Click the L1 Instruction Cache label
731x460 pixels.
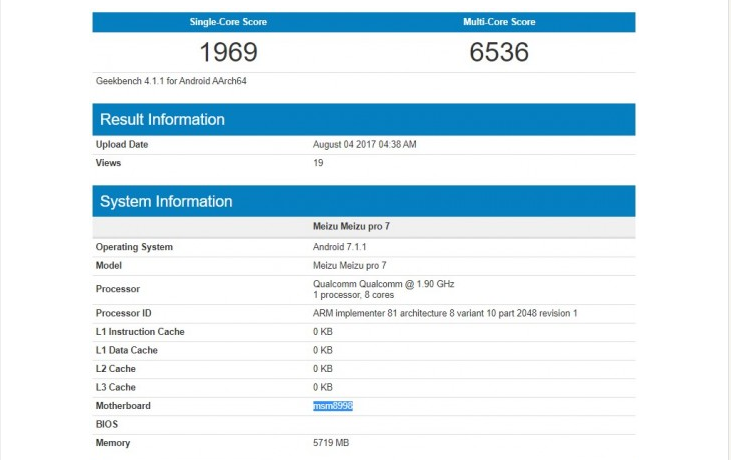coord(140,332)
